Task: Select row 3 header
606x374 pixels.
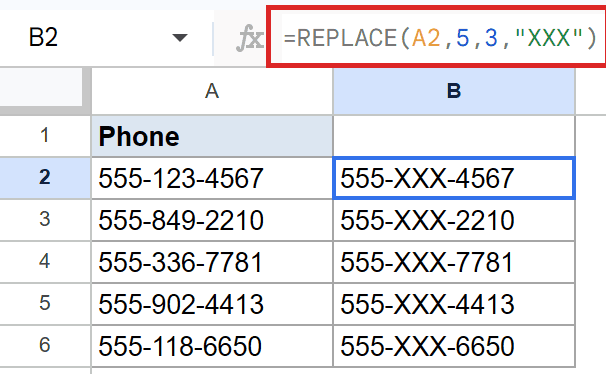Action: point(45,220)
